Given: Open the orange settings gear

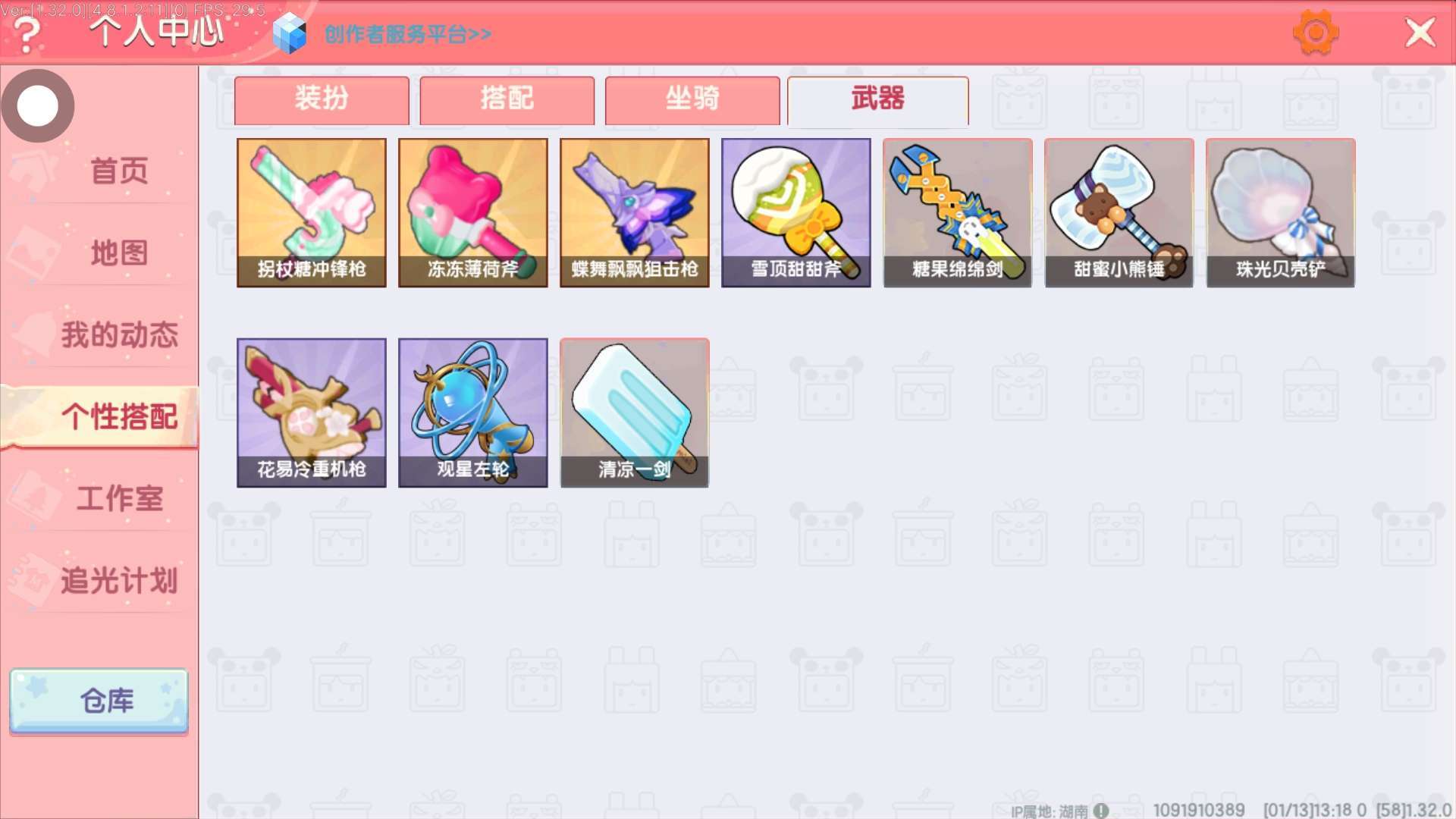Looking at the screenshot, I should 1316,33.
